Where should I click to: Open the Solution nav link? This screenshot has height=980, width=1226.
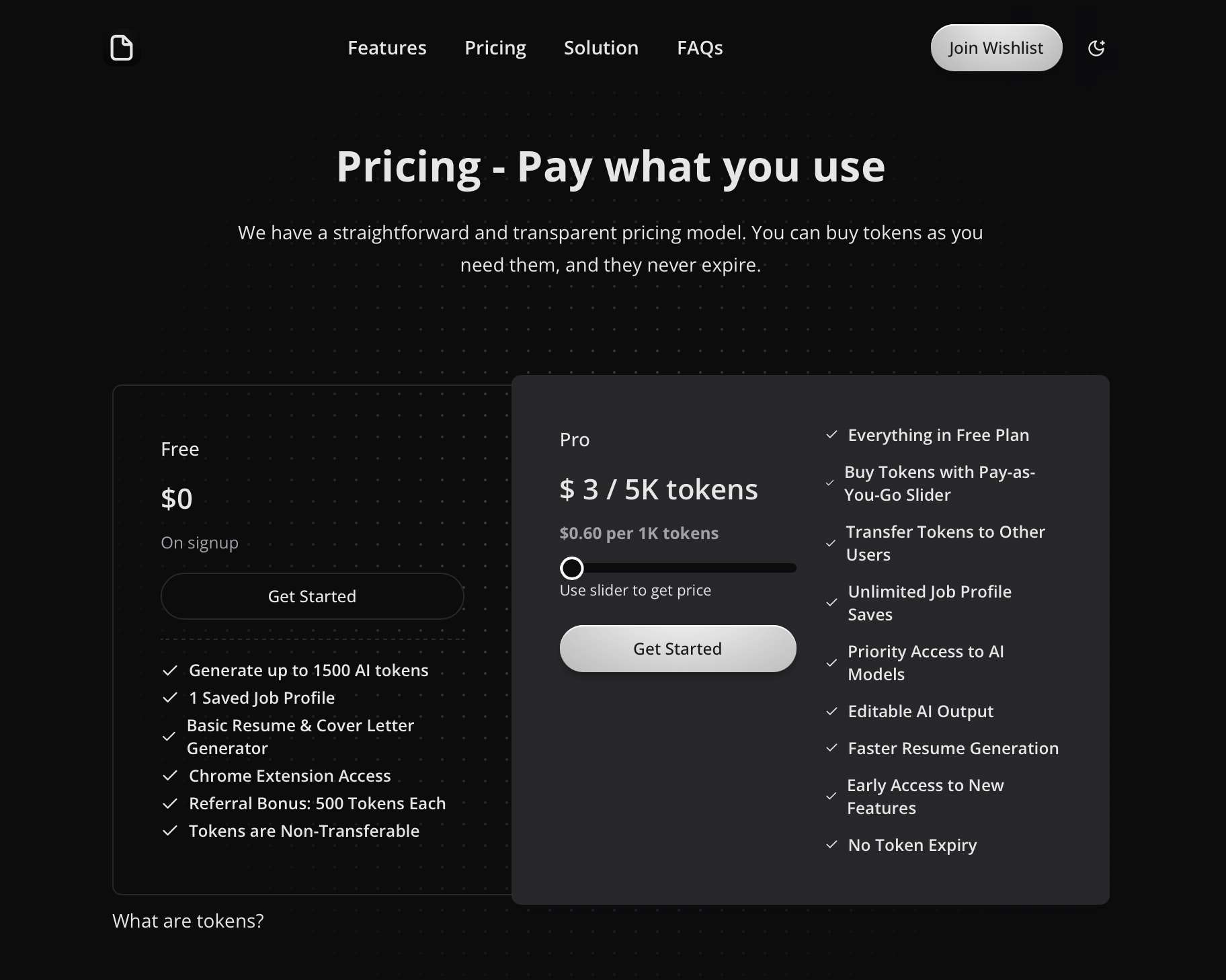(x=601, y=48)
